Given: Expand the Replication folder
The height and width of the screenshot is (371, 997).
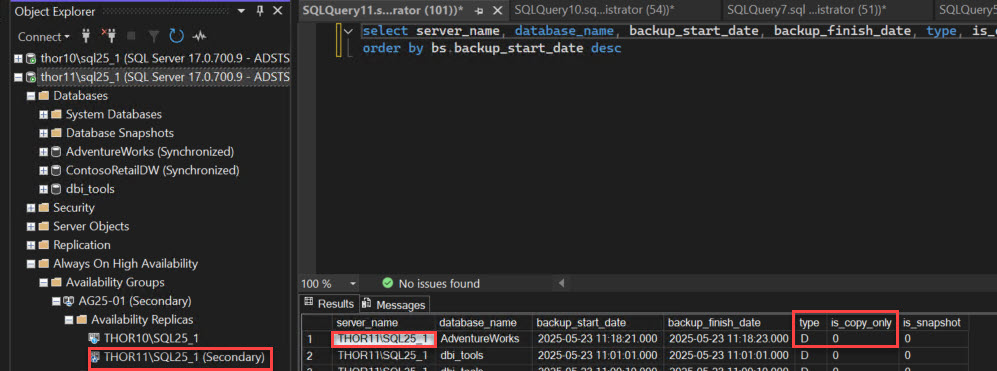Looking at the screenshot, I should point(31,245).
